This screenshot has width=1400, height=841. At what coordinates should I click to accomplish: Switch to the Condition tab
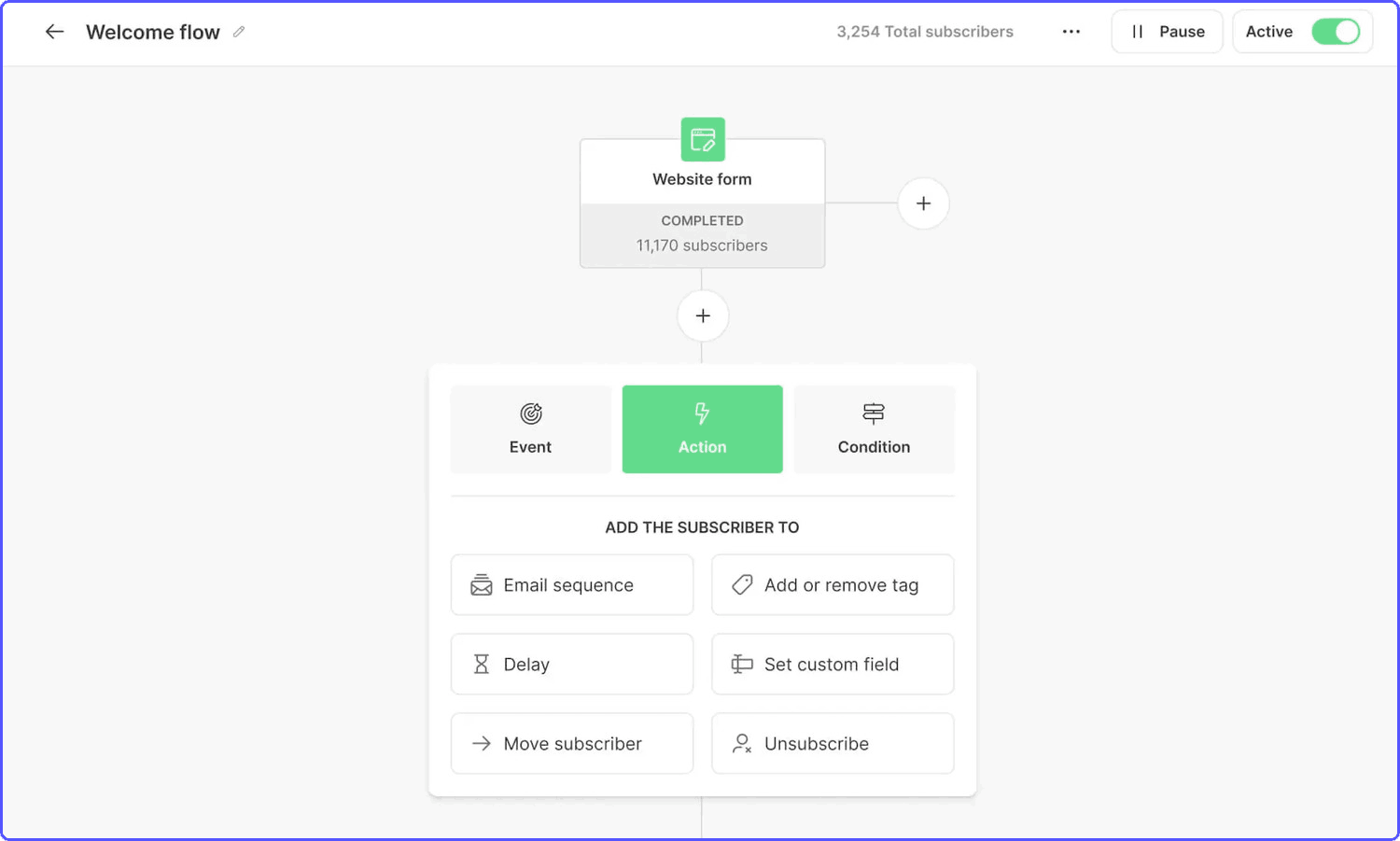[874, 429]
